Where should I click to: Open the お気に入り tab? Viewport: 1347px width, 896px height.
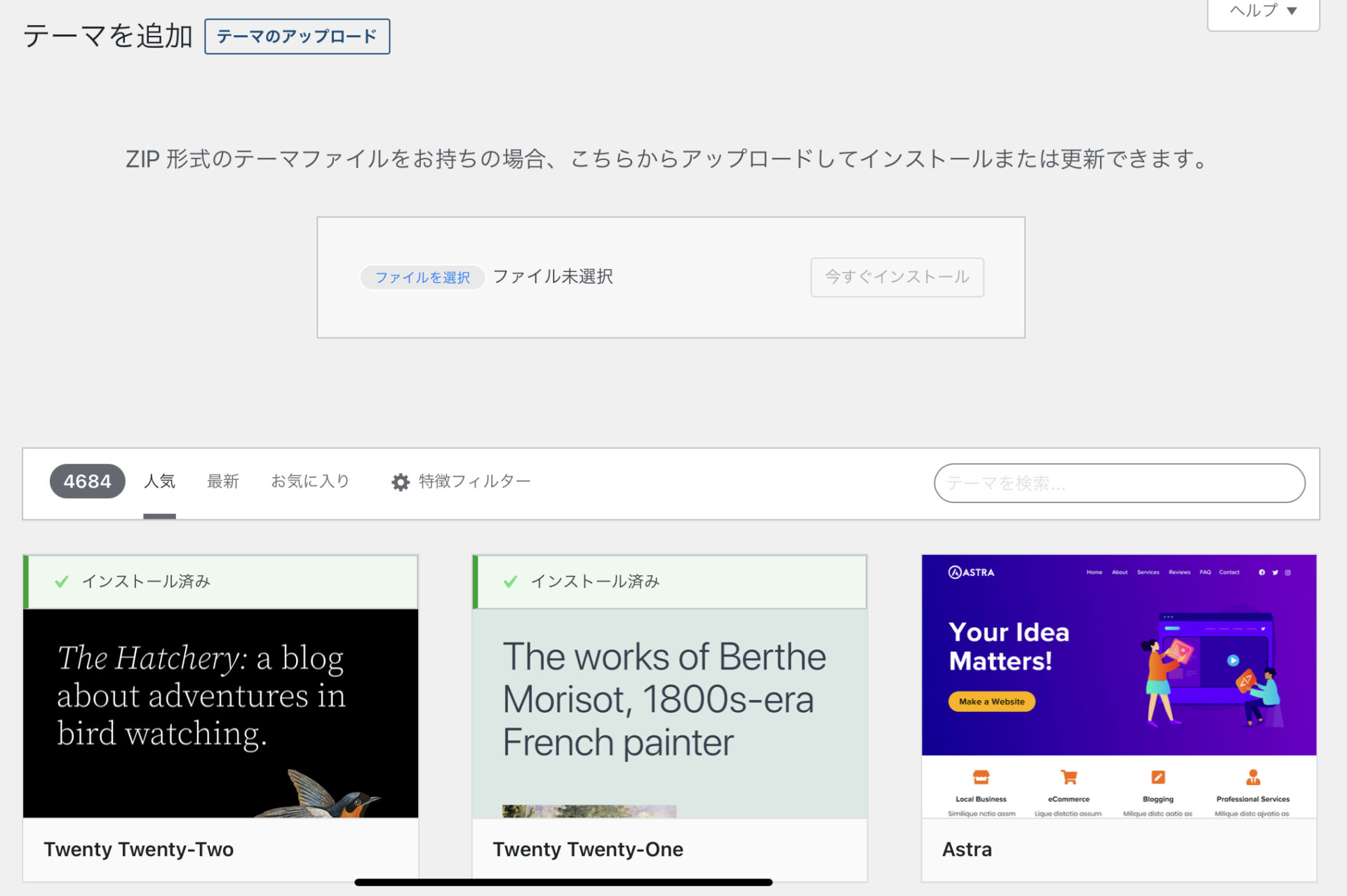point(310,481)
